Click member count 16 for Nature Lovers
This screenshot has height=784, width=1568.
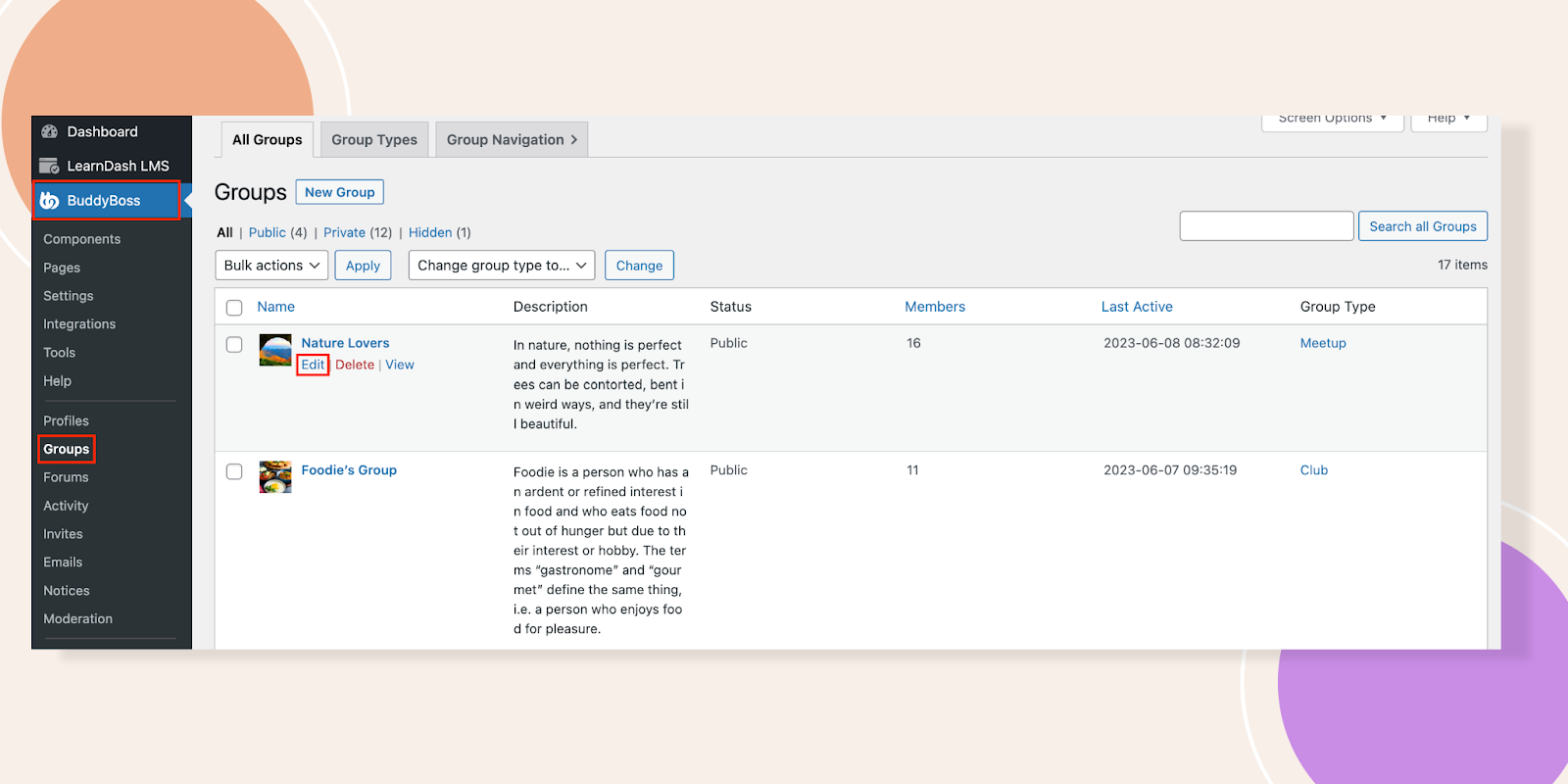[x=913, y=343]
